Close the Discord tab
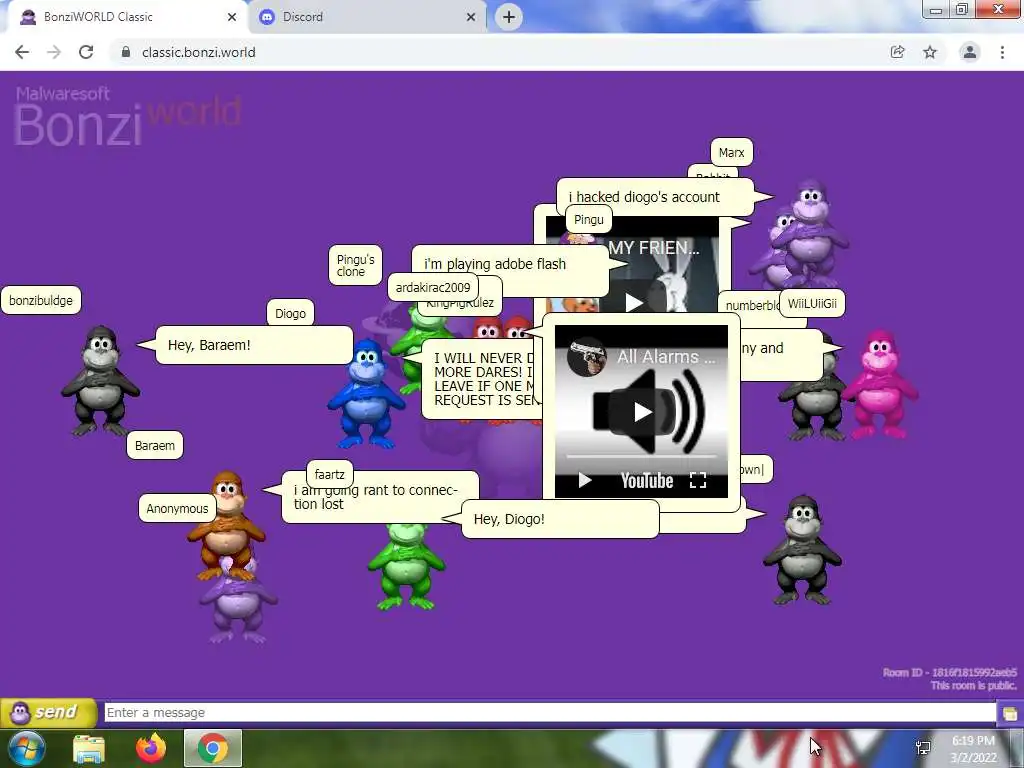This screenshot has width=1024, height=768. click(471, 17)
